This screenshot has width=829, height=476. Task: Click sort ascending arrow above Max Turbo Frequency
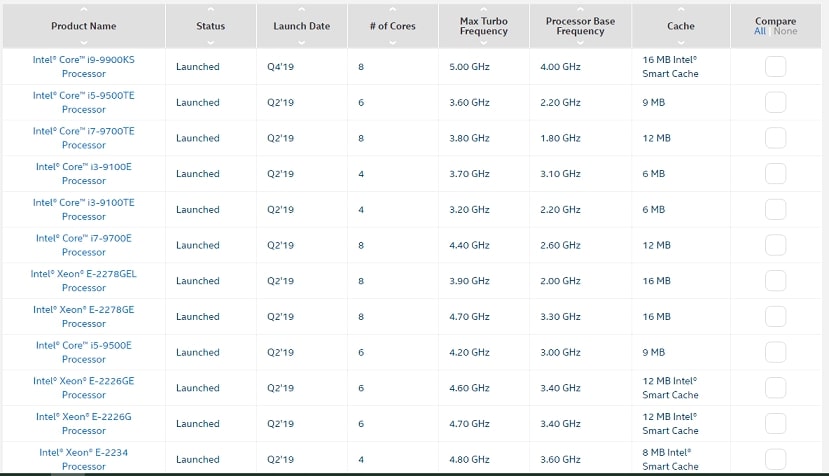(483, 8)
